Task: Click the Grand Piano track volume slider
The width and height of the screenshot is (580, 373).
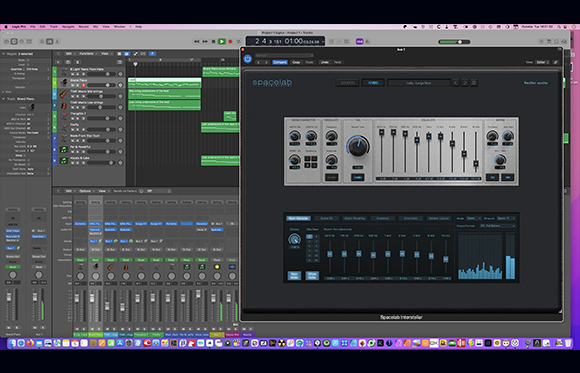Action: tap(101, 85)
